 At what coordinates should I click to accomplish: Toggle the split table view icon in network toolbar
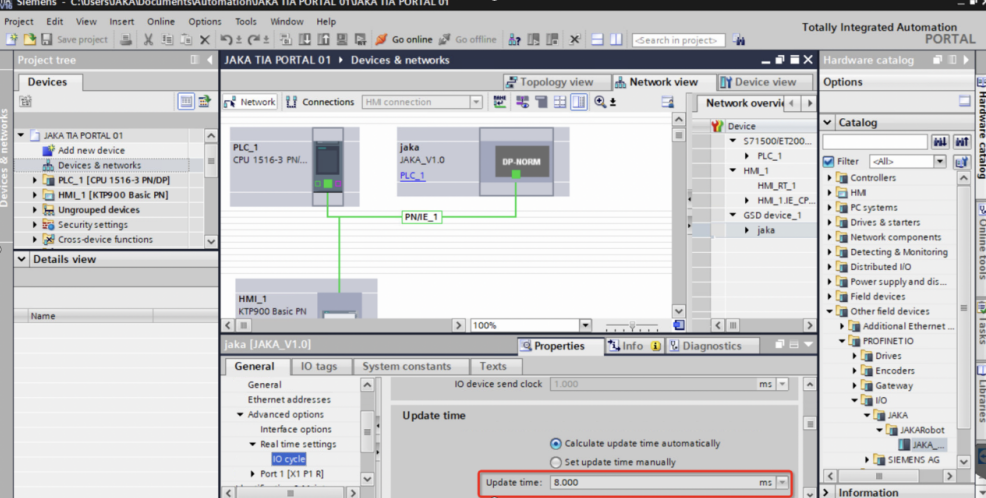point(579,102)
